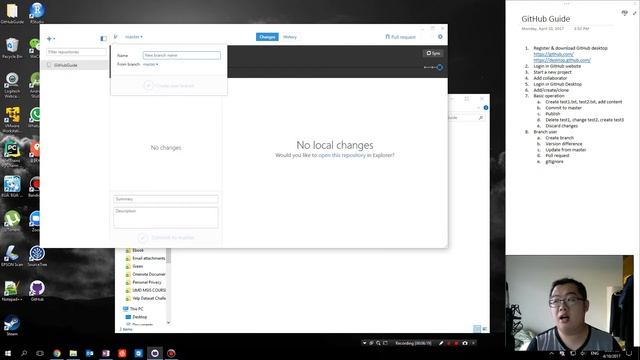Image resolution: width=640 pixels, height=360 pixels.
Task: Open the GitHubGuide folder on desktop
Action: coord(12,13)
